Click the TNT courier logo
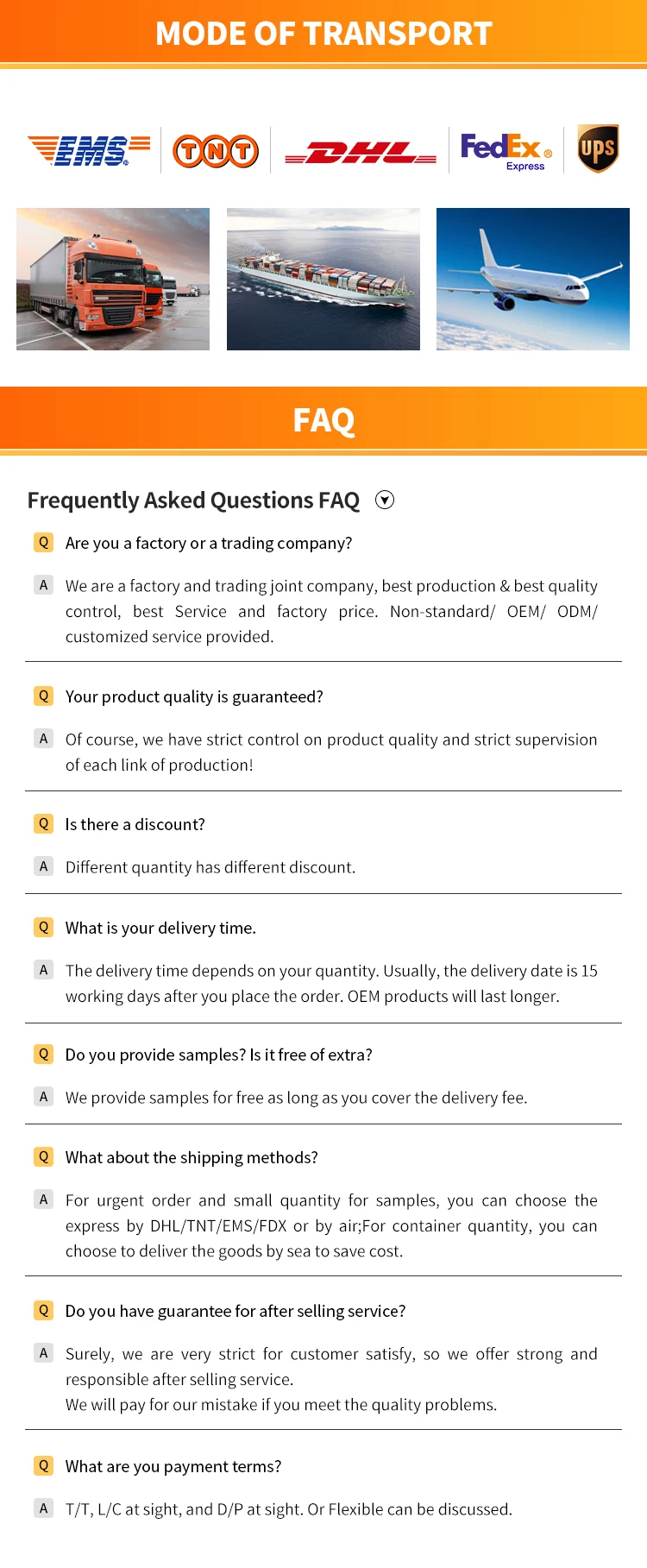This screenshot has width=647, height=1568. tap(216, 151)
